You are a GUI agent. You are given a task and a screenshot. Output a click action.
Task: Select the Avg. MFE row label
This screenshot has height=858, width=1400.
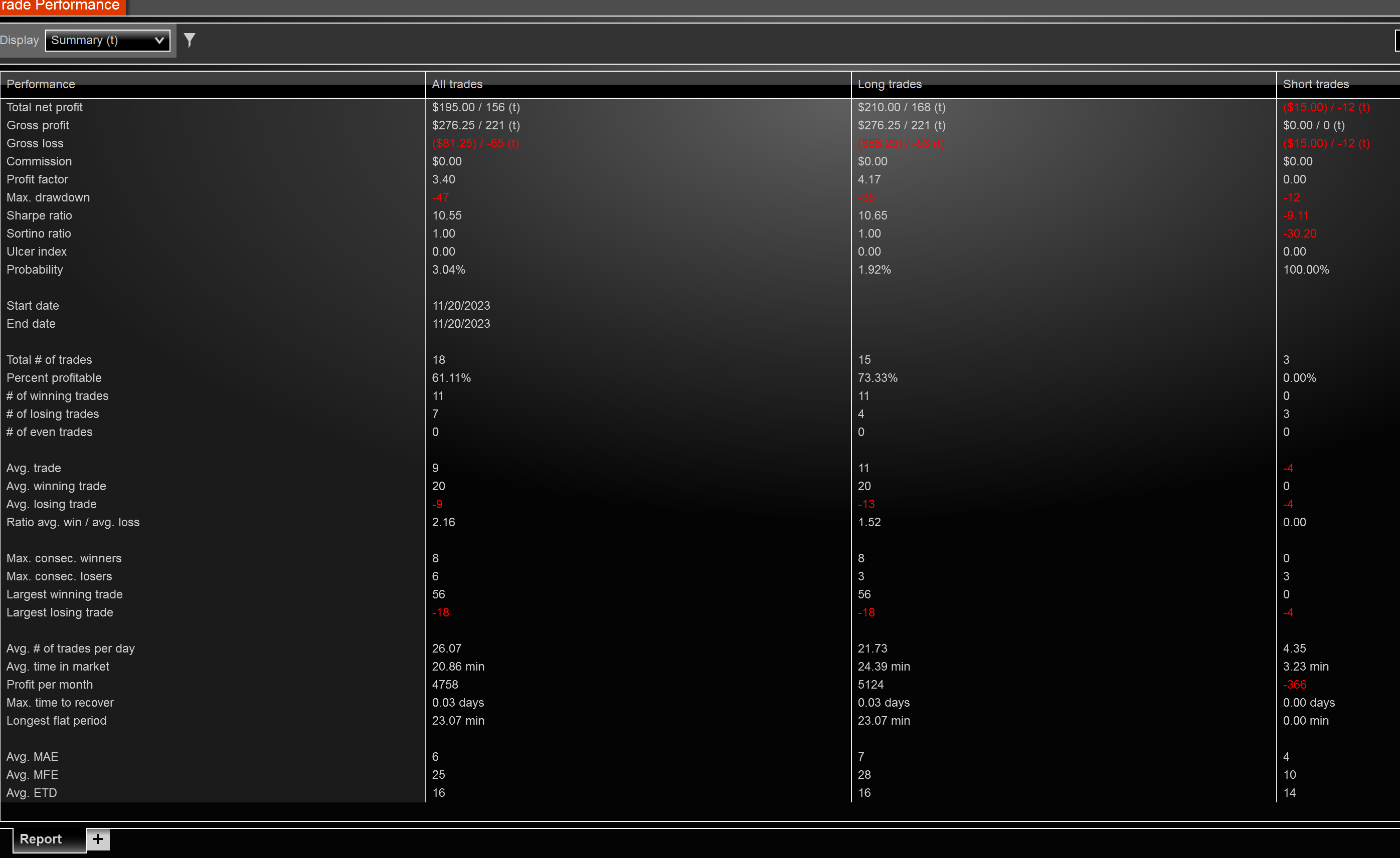click(x=33, y=776)
